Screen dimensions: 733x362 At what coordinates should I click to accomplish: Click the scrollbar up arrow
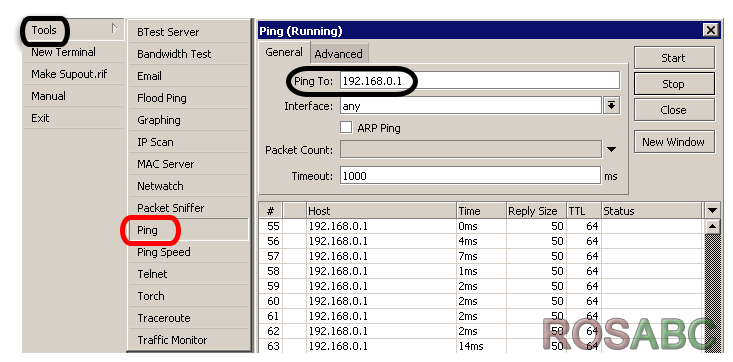[712, 226]
